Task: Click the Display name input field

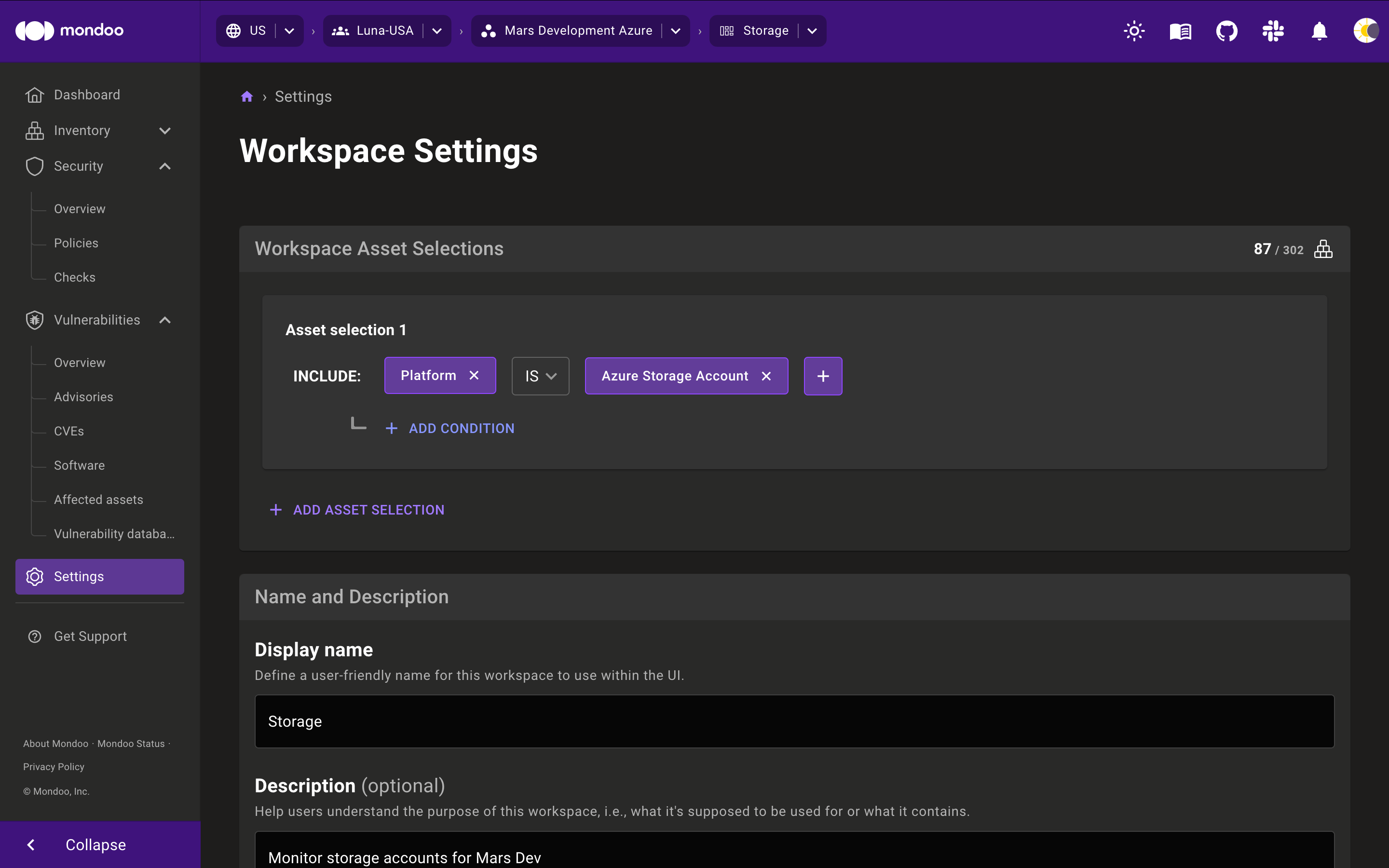Action: coord(794,721)
